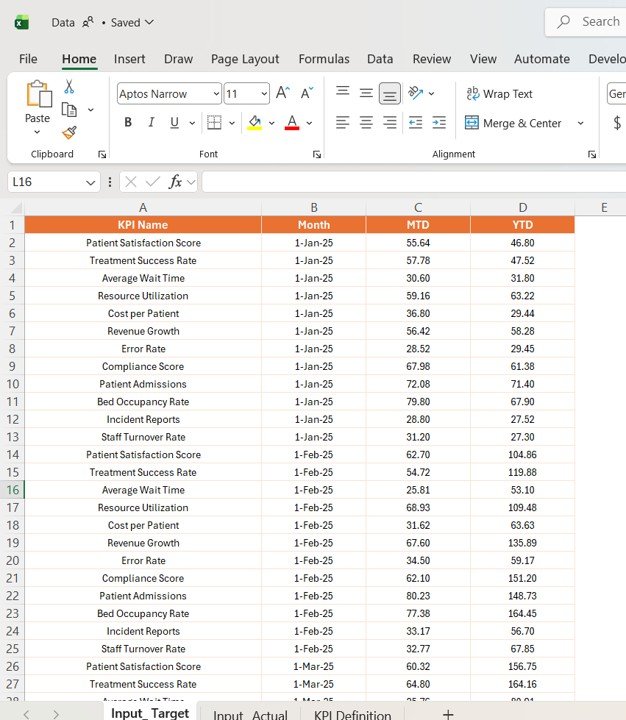
Task: Align text left
Action: coord(343,123)
